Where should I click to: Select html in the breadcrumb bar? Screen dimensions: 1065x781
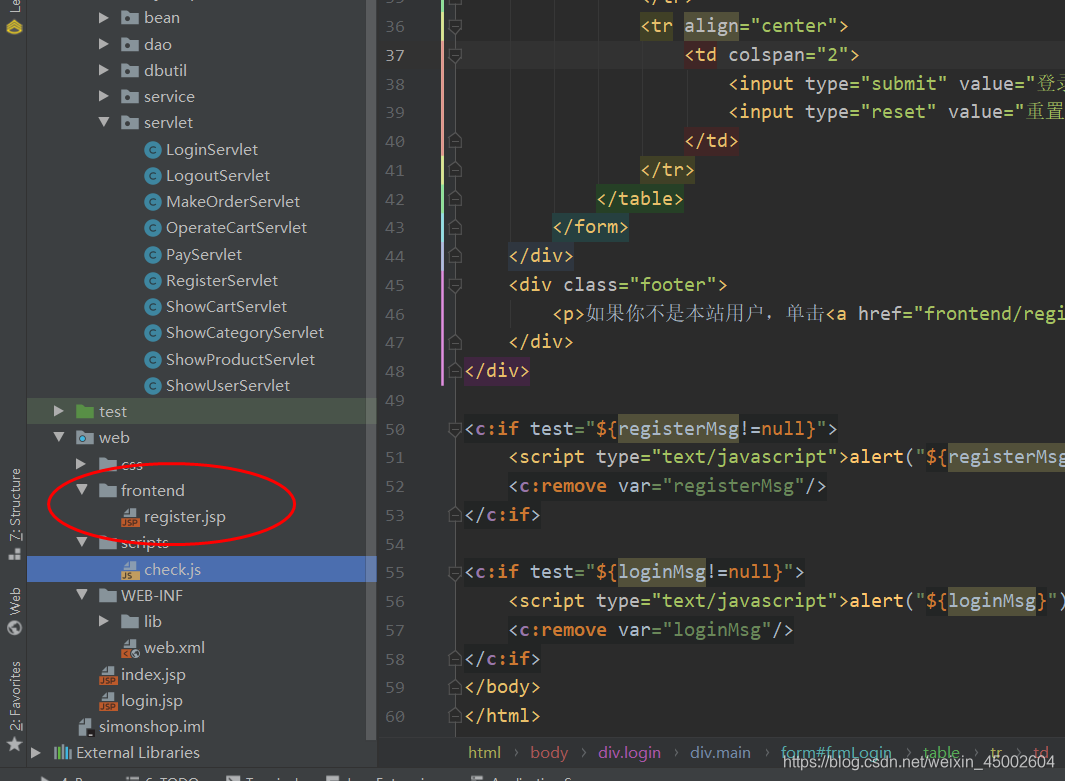[x=484, y=752]
